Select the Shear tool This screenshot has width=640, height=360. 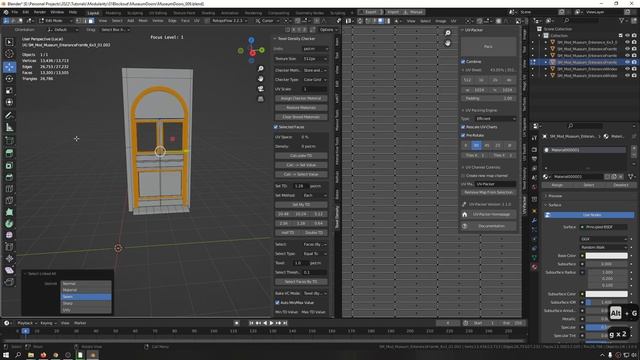click(9, 270)
